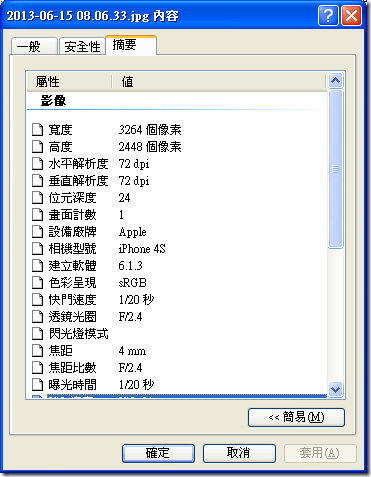
Task: Click the document icon beside 閃光燈模式
Action: coord(38,334)
